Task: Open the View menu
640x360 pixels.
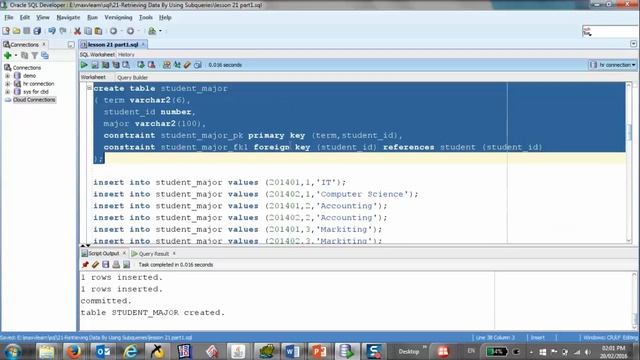Action: click(x=43, y=18)
